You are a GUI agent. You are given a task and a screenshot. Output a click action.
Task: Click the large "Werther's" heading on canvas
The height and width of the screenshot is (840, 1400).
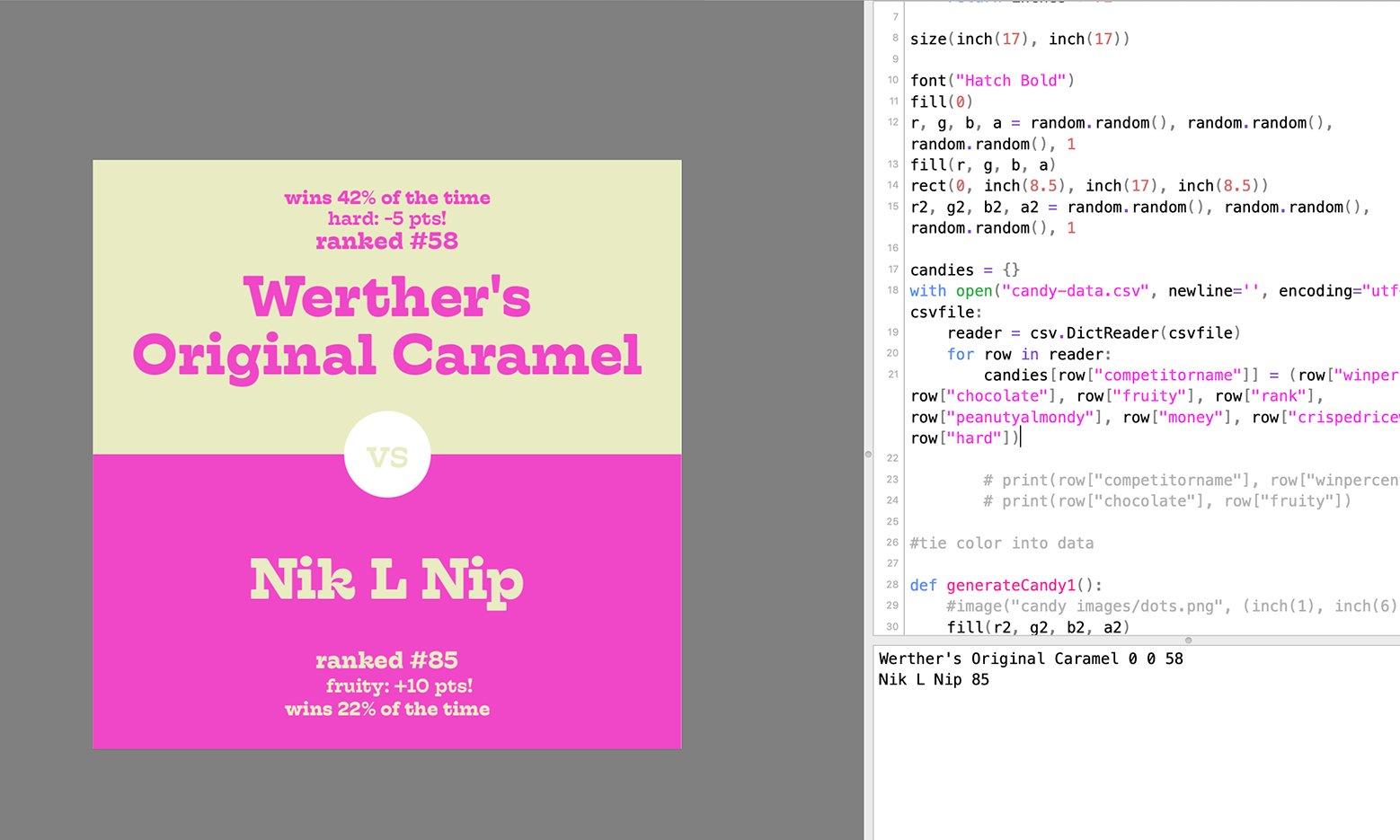point(387,297)
